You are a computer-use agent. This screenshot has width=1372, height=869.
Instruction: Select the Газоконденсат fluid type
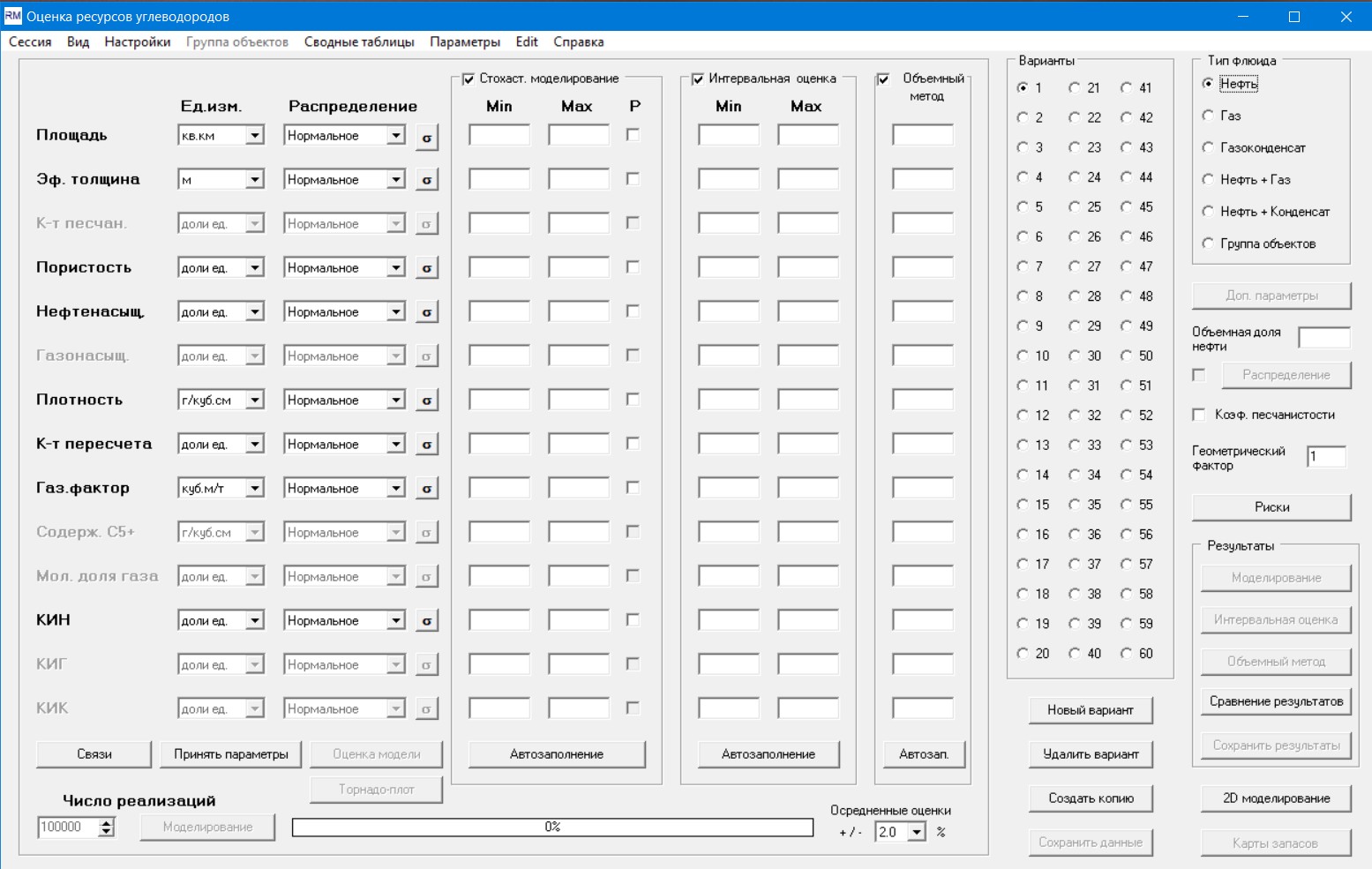(1208, 147)
